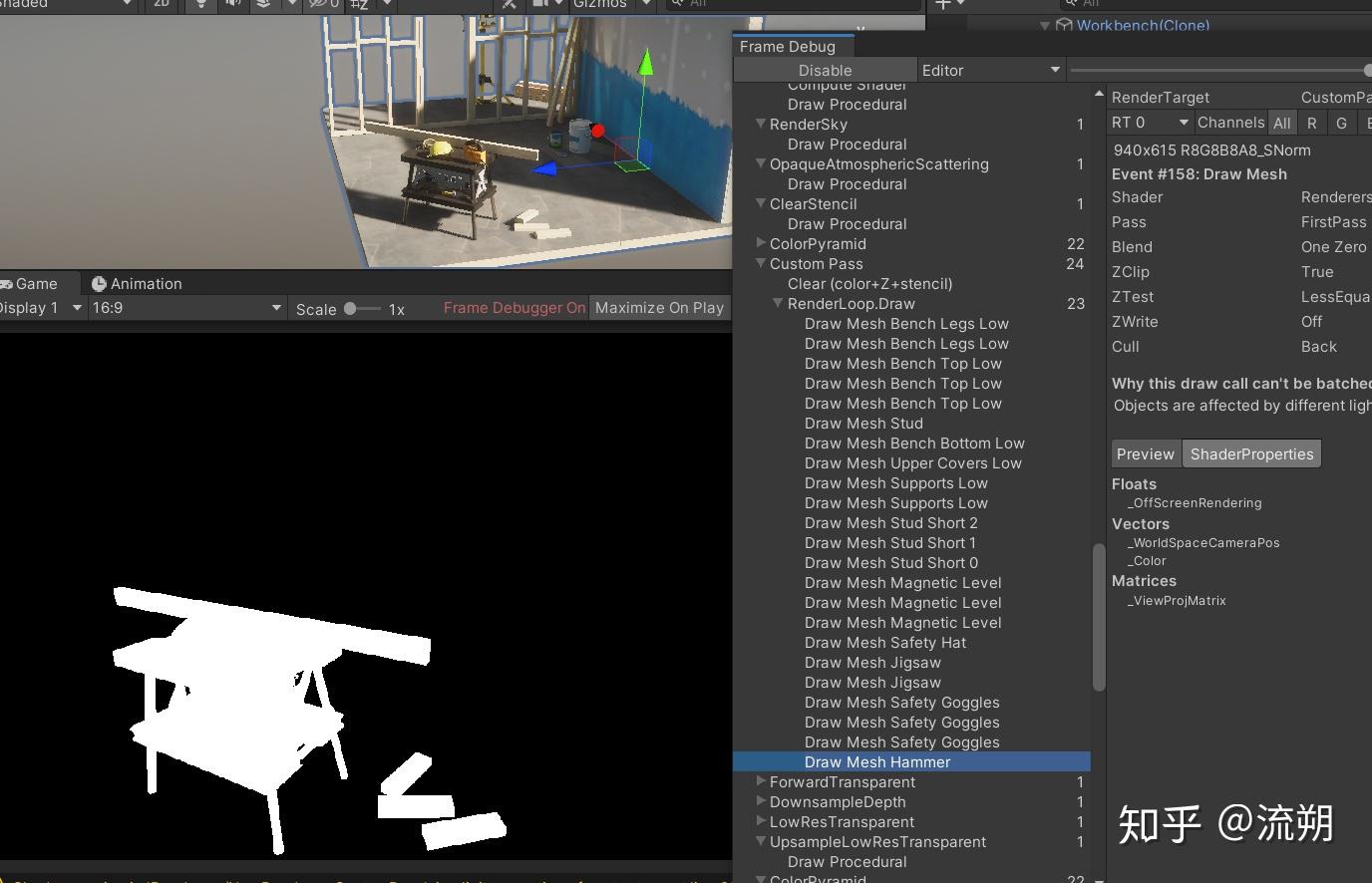Open the Editor dropdown in Frame Debug

(990, 70)
